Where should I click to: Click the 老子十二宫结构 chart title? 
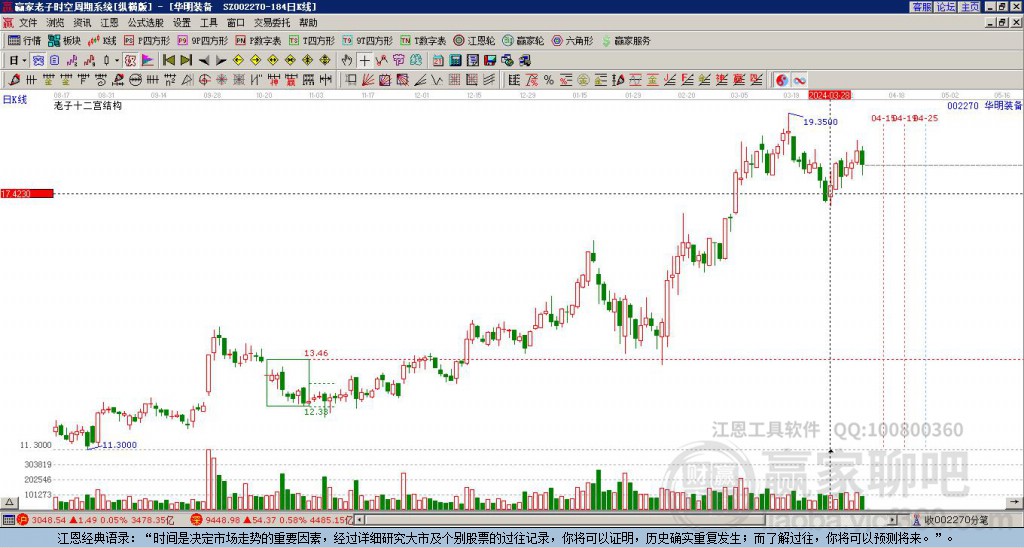tap(88, 106)
